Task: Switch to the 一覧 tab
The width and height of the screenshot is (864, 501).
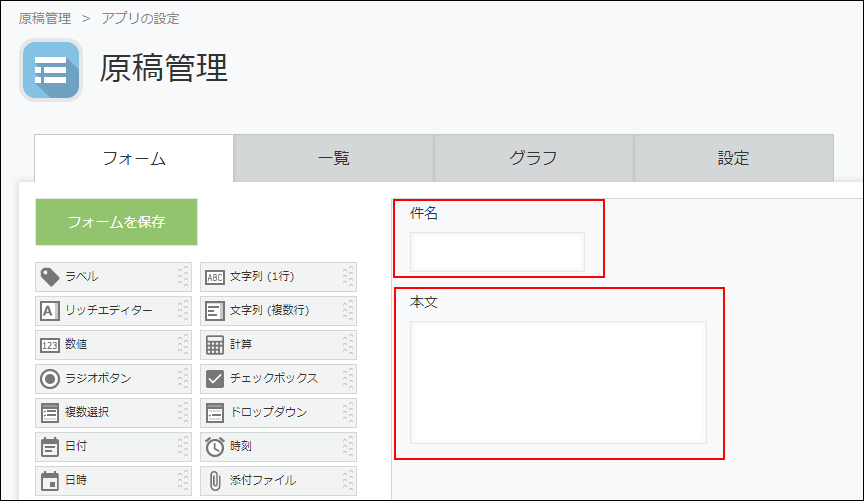Action: pos(333,158)
